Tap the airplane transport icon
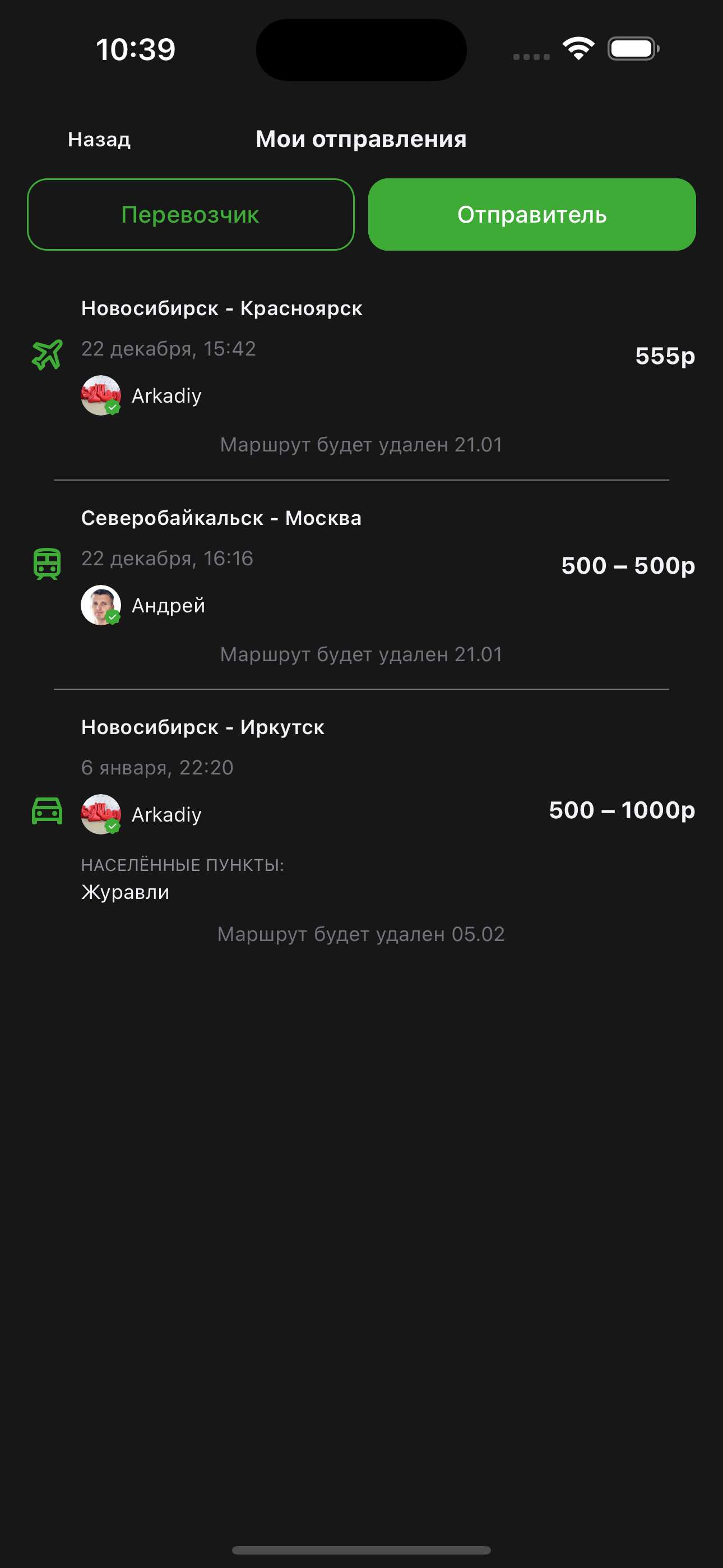 click(x=47, y=354)
